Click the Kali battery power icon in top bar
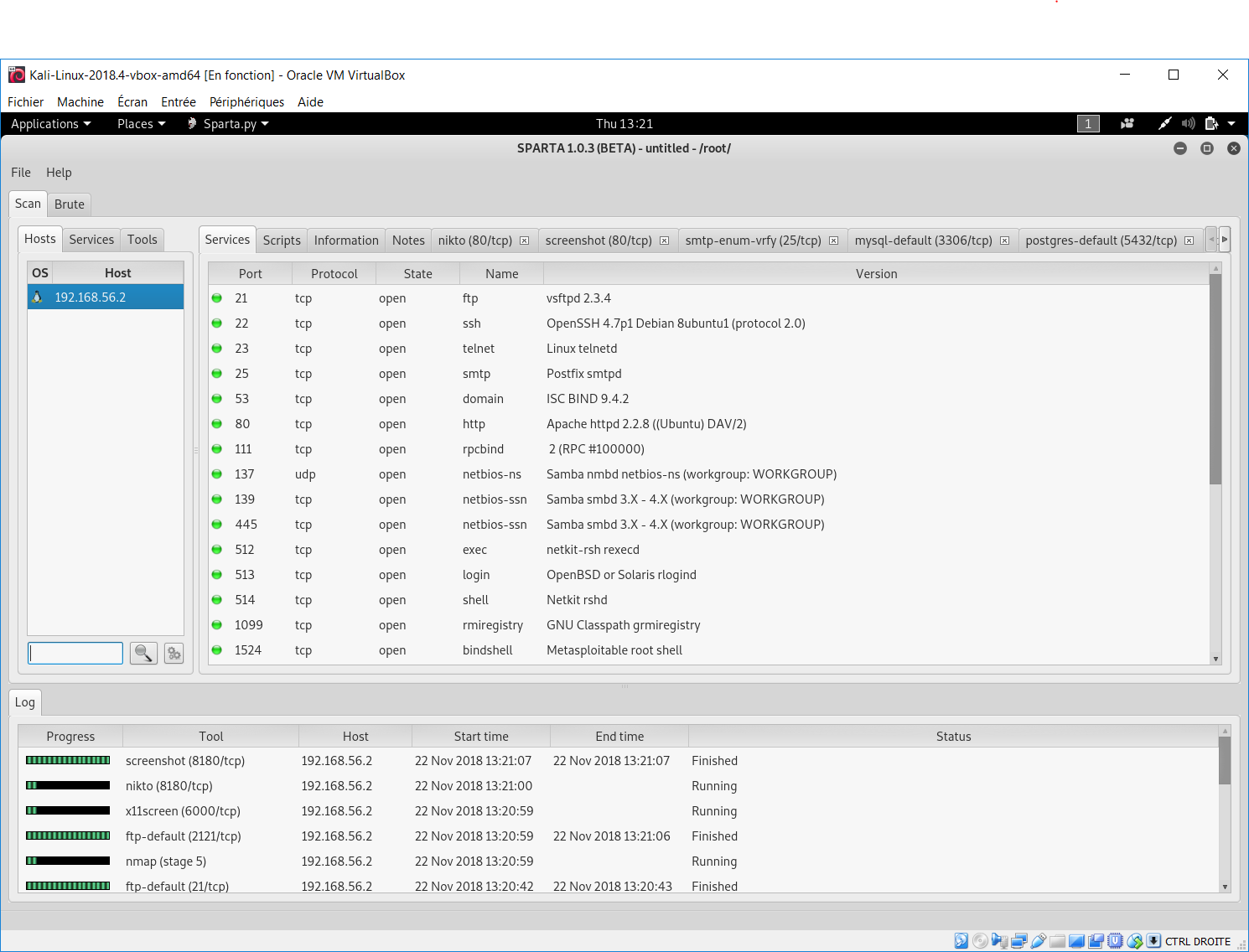 pos(1210,123)
